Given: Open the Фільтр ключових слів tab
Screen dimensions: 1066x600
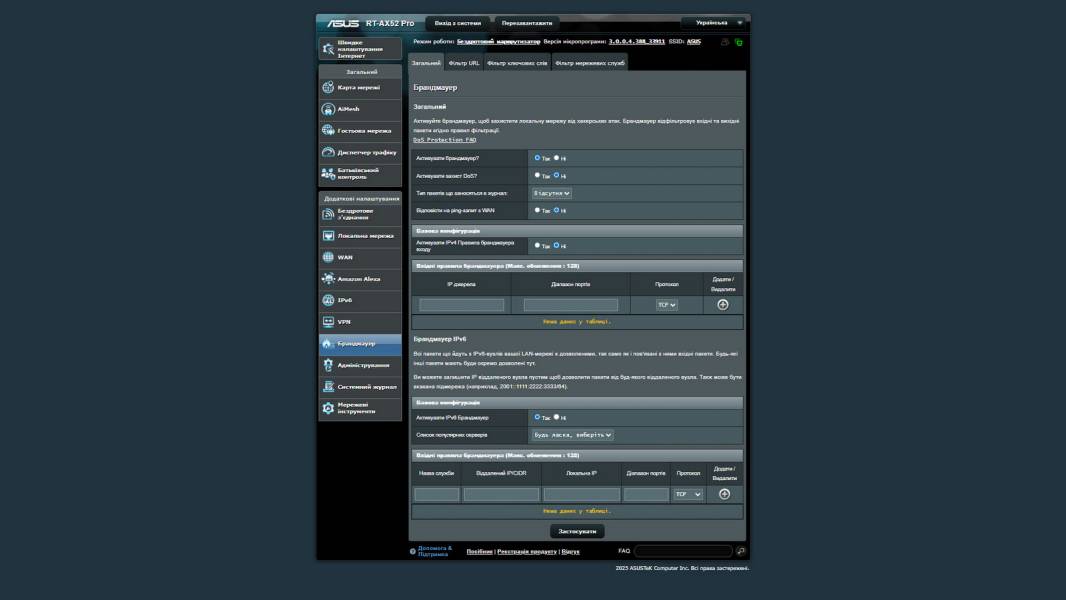Looking at the screenshot, I should pyautogui.click(x=517, y=63).
